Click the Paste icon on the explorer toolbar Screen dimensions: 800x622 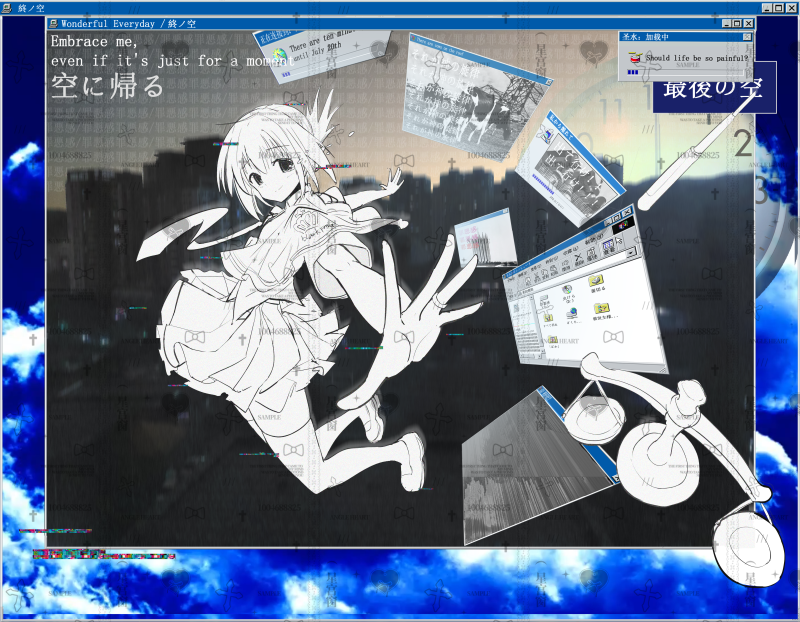pyautogui.click(x=553, y=272)
